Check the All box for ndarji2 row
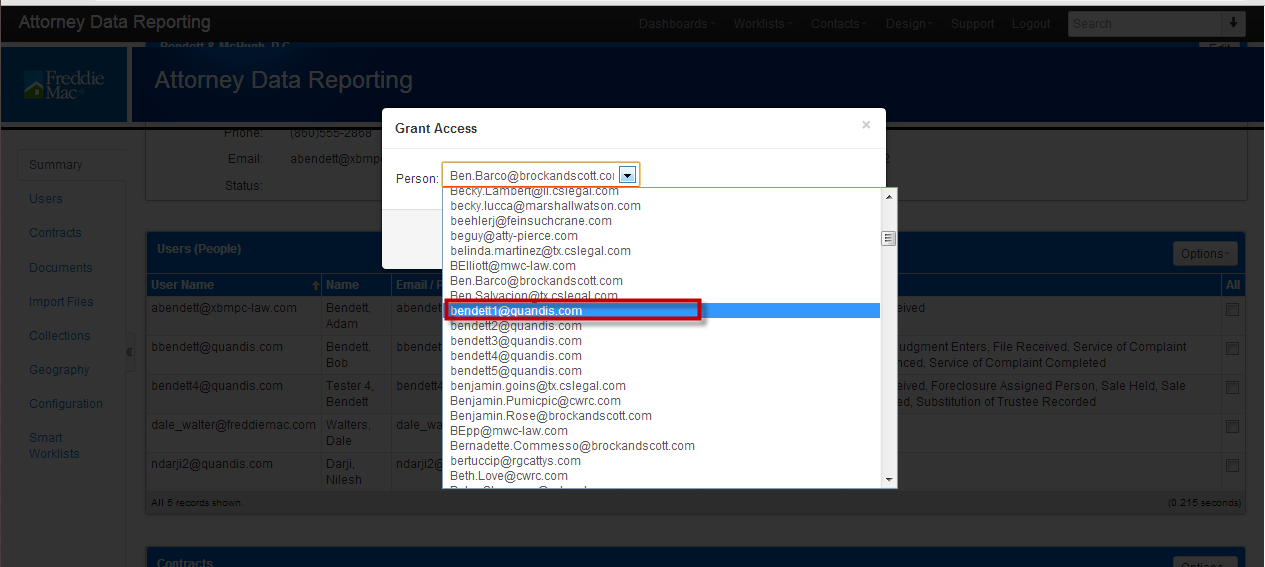The height and width of the screenshot is (567, 1265). click(1232, 466)
